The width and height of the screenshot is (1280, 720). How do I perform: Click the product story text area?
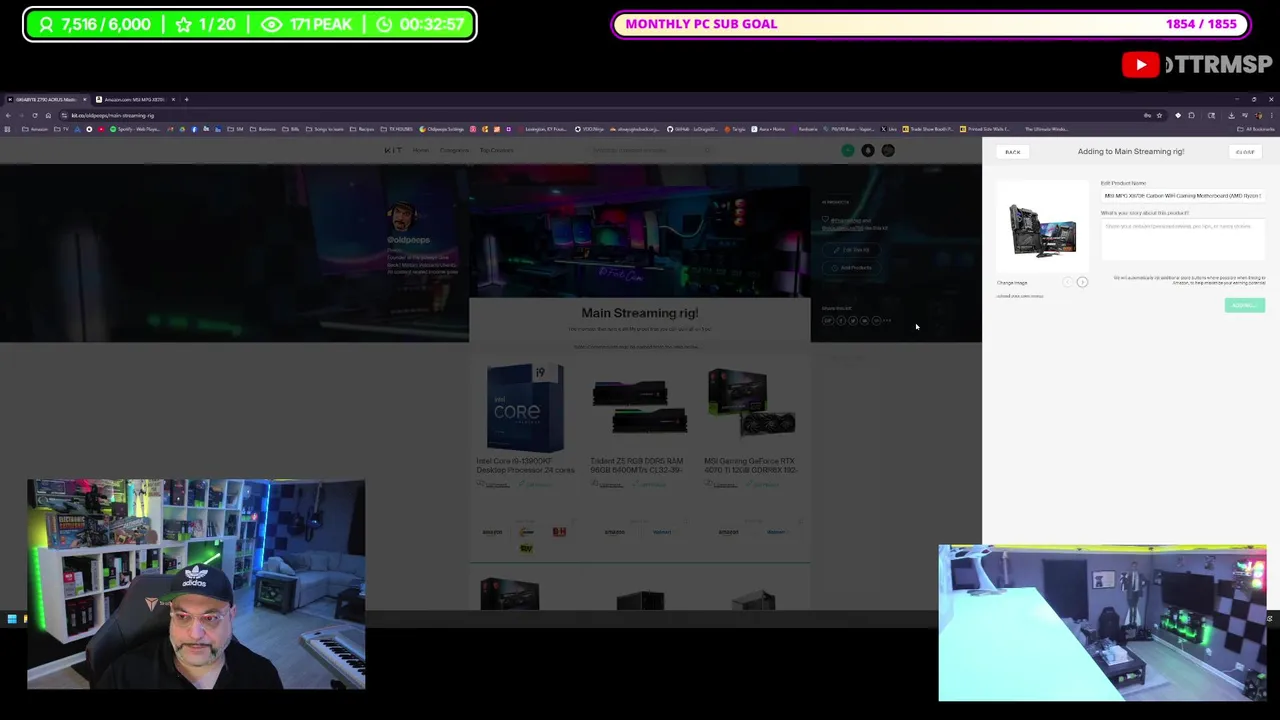[1183, 240]
